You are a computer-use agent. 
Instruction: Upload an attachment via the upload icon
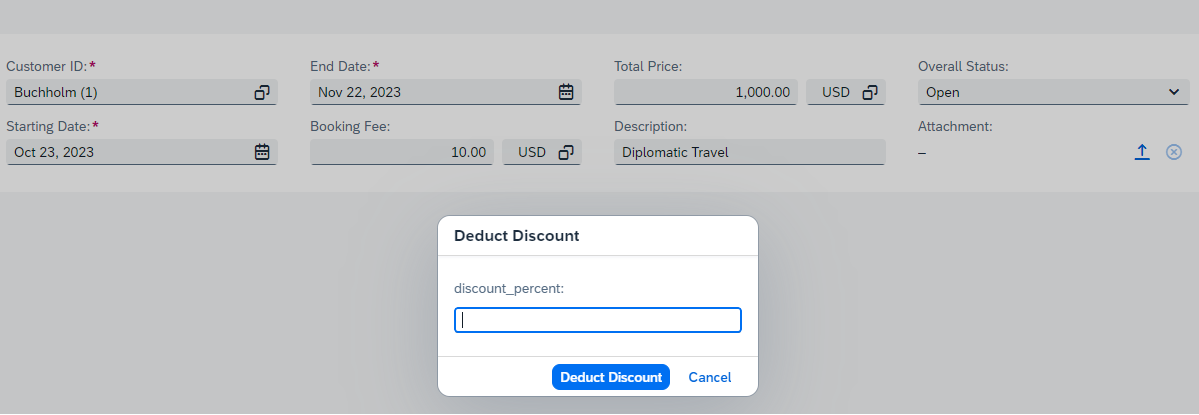pyautogui.click(x=1142, y=152)
